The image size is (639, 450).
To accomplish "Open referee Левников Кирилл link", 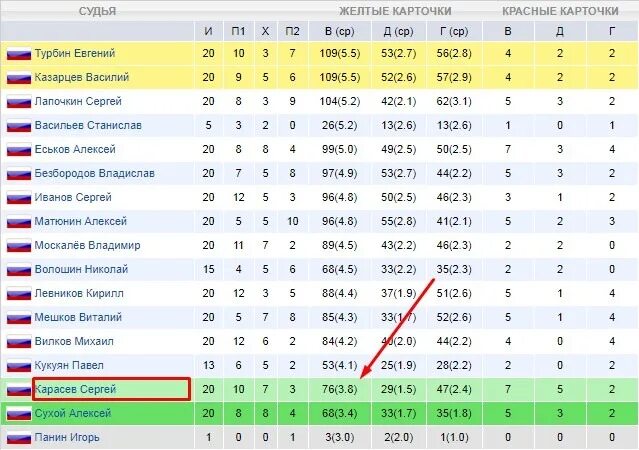I will pyautogui.click(x=79, y=293).
